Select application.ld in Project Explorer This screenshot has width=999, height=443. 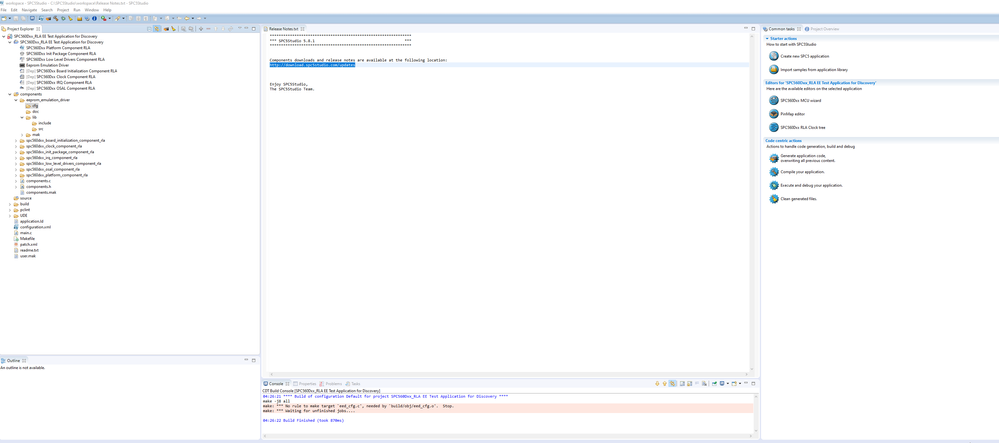(31, 221)
